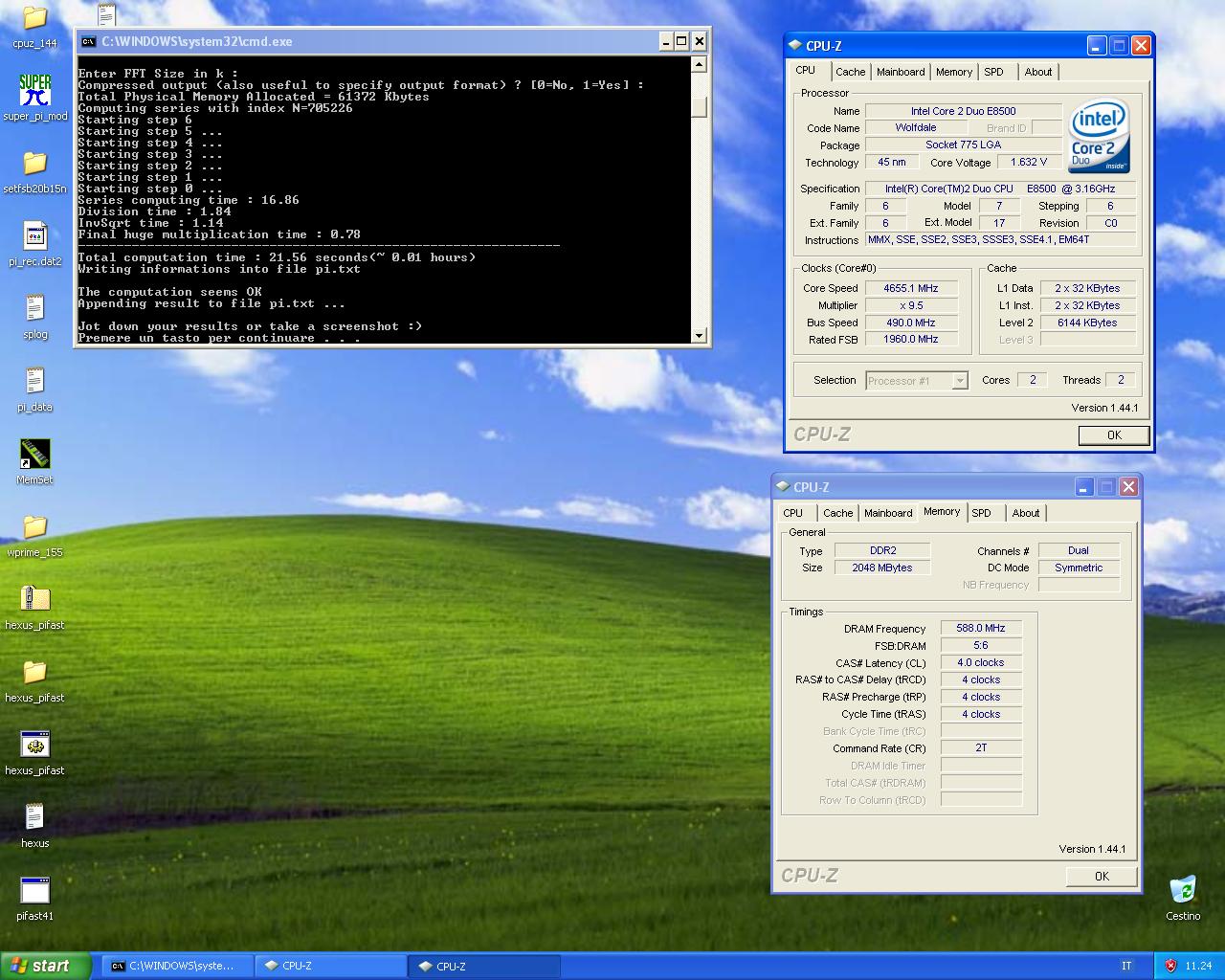1225x980 pixels.
Task: Select the pi_data file icon
Action: [34, 381]
